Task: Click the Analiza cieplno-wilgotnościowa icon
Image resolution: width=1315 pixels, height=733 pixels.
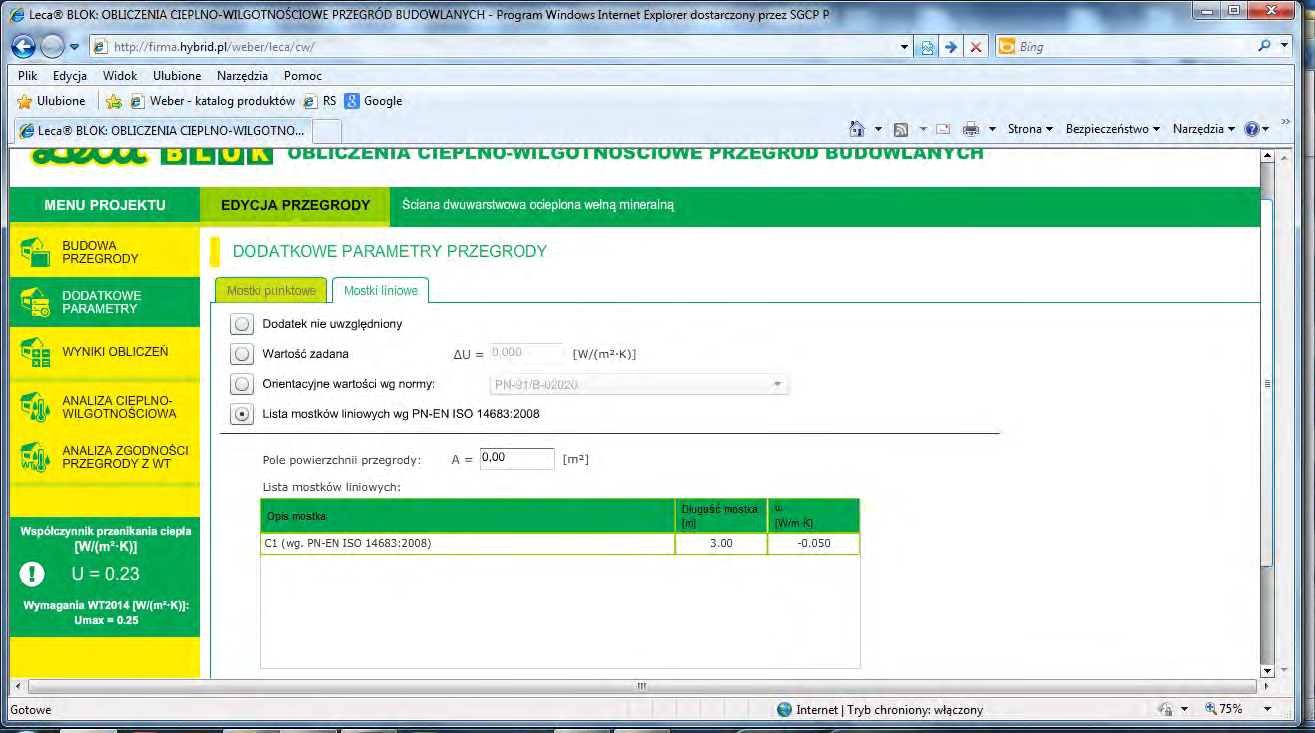Action: (x=35, y=407)
